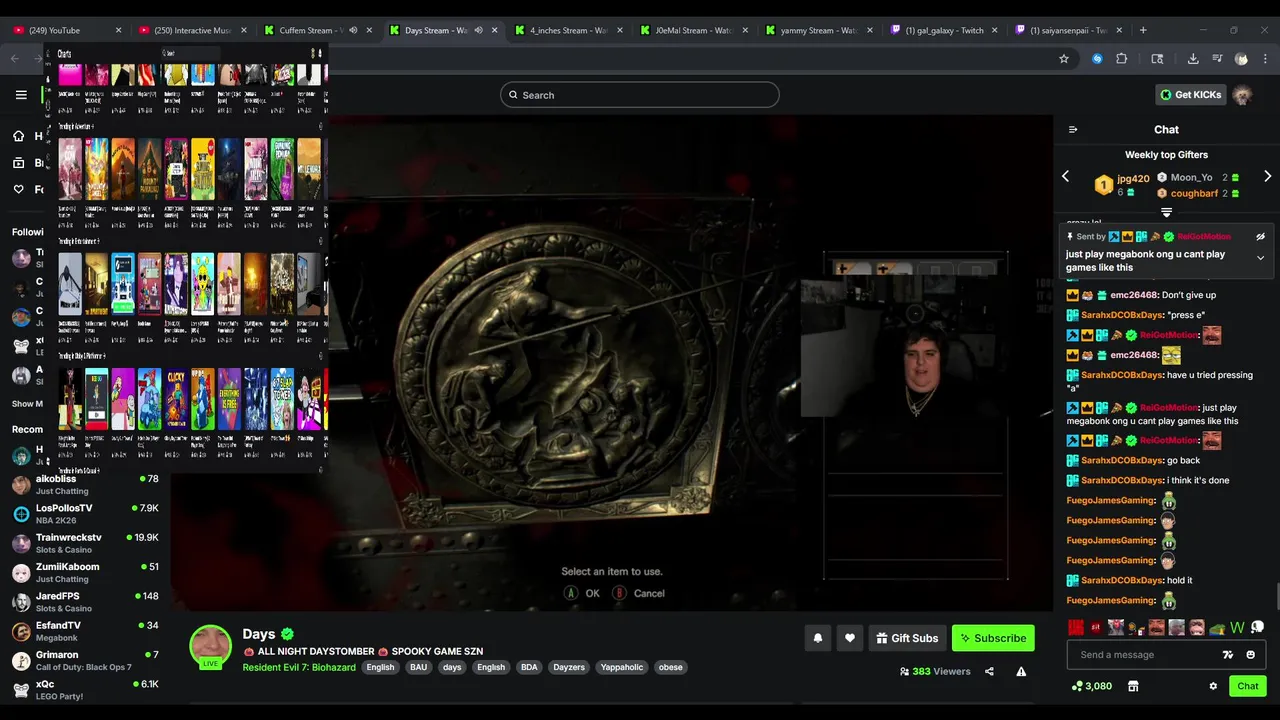The image size is (1280, 720).
Task: Click the Dayzers stream tag
Action: coord(569,667)
